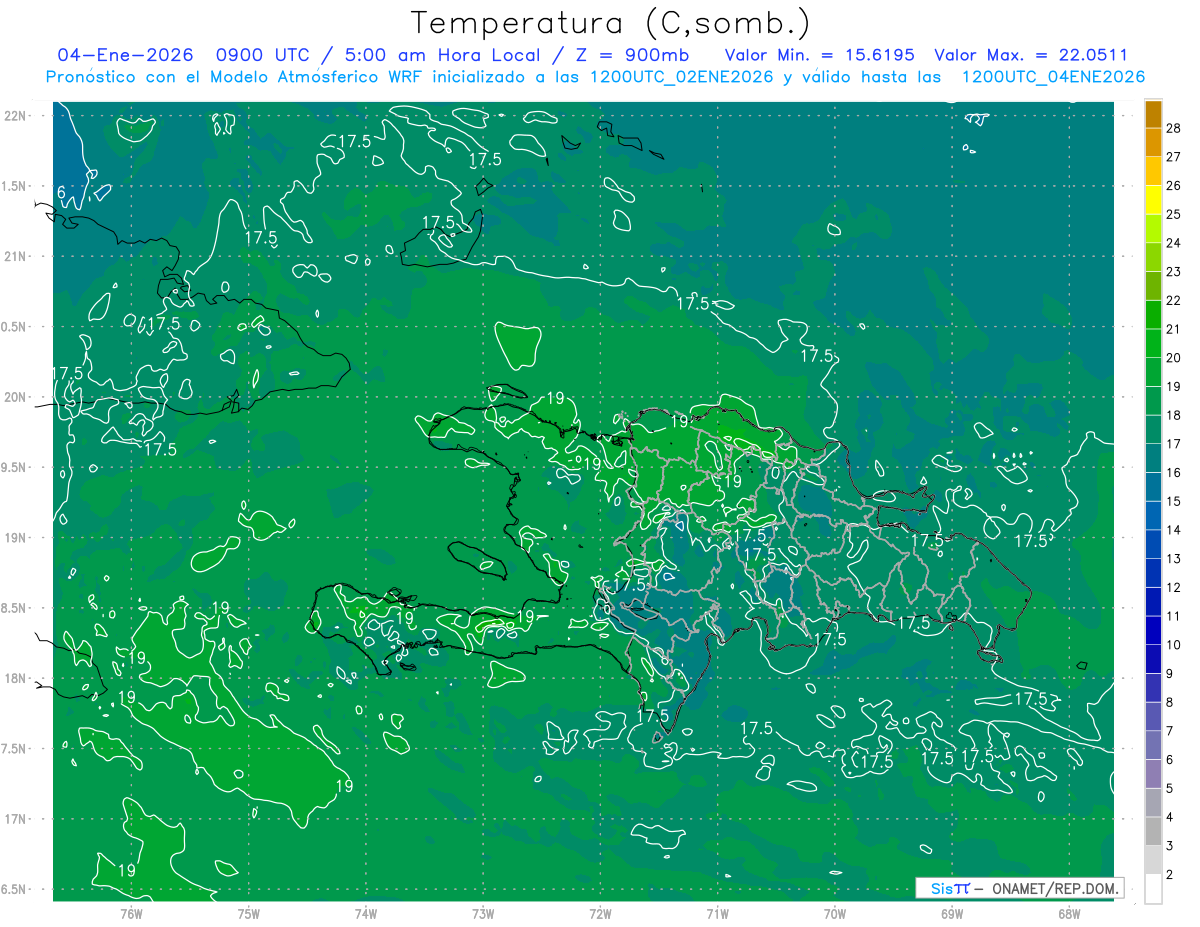Select the gray swatch between 3 and 4
1200x927 pixels.
click(1153, 831)
